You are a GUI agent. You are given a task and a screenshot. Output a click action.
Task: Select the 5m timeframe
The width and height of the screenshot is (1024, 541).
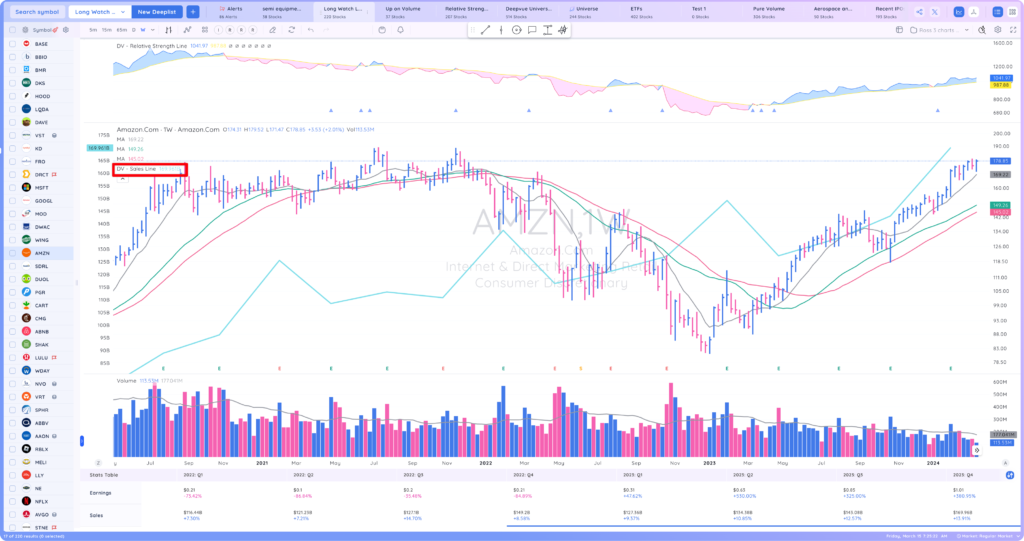(x=93, y=30)
